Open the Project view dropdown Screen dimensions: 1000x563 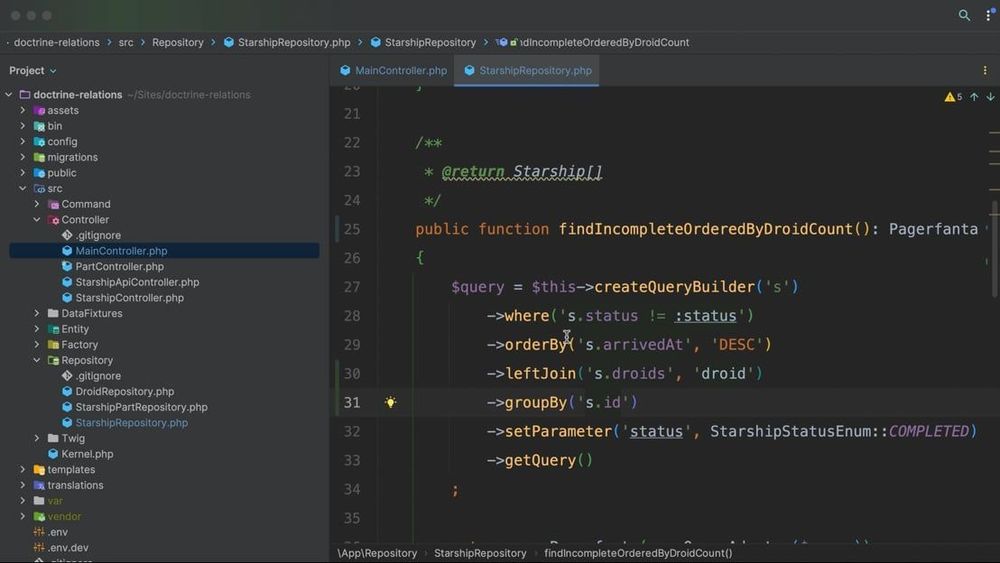click(33, 70)
